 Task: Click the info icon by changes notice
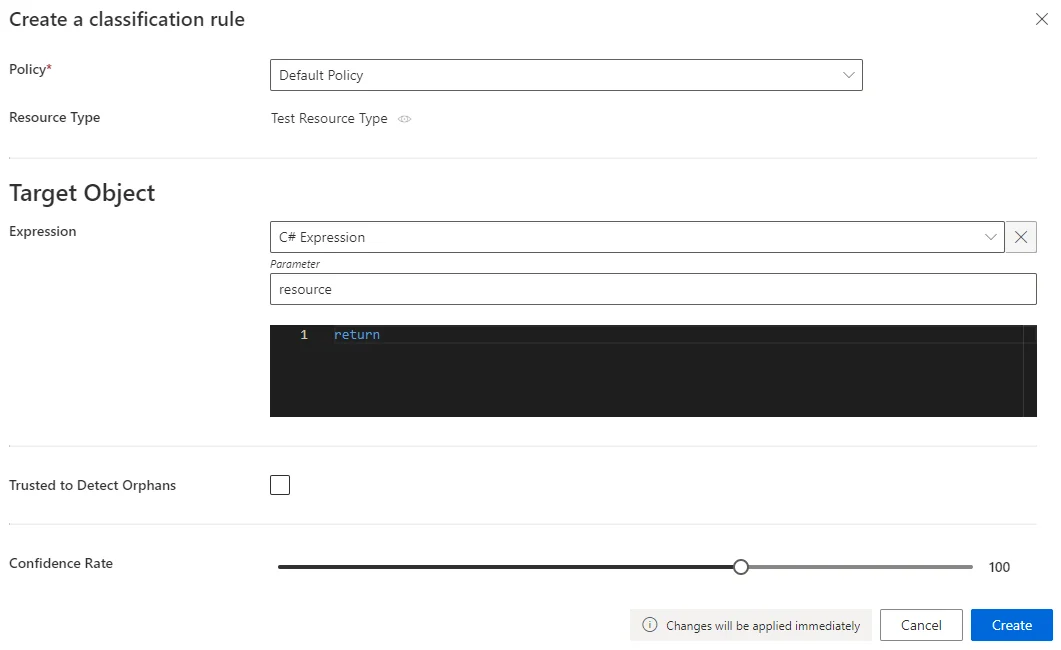tap(650, 625)
